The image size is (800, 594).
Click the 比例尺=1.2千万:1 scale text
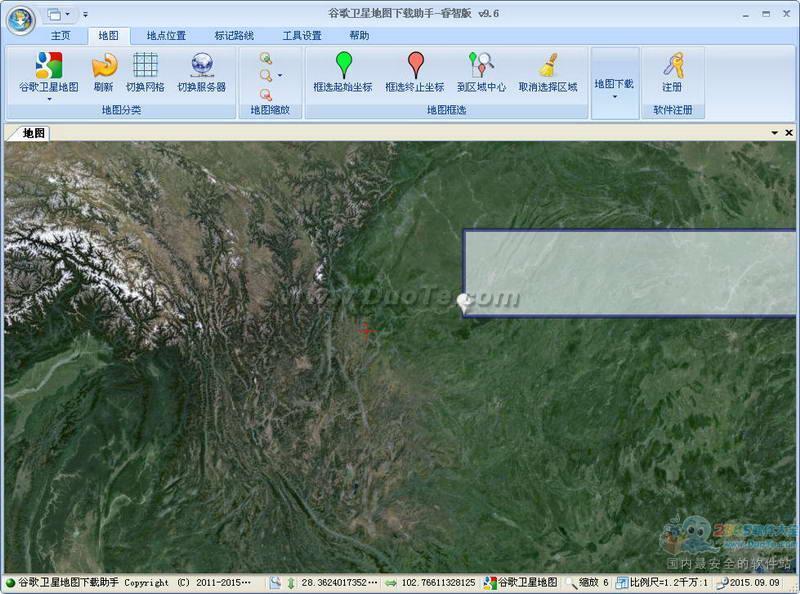[669, 582]
